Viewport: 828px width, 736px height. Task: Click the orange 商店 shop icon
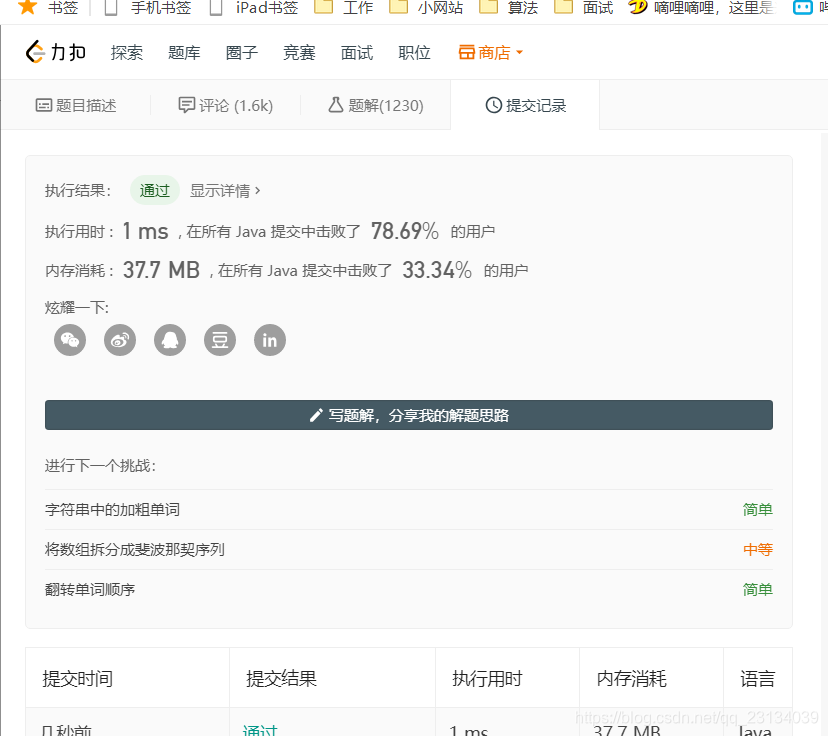[467, 52]
